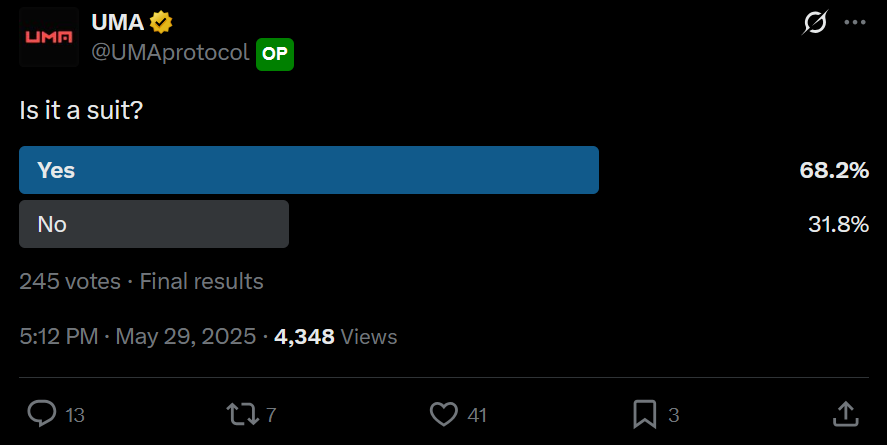Click the reply speech bubble icon
This screenshot has height=445, width=887.
click(41, 413)
